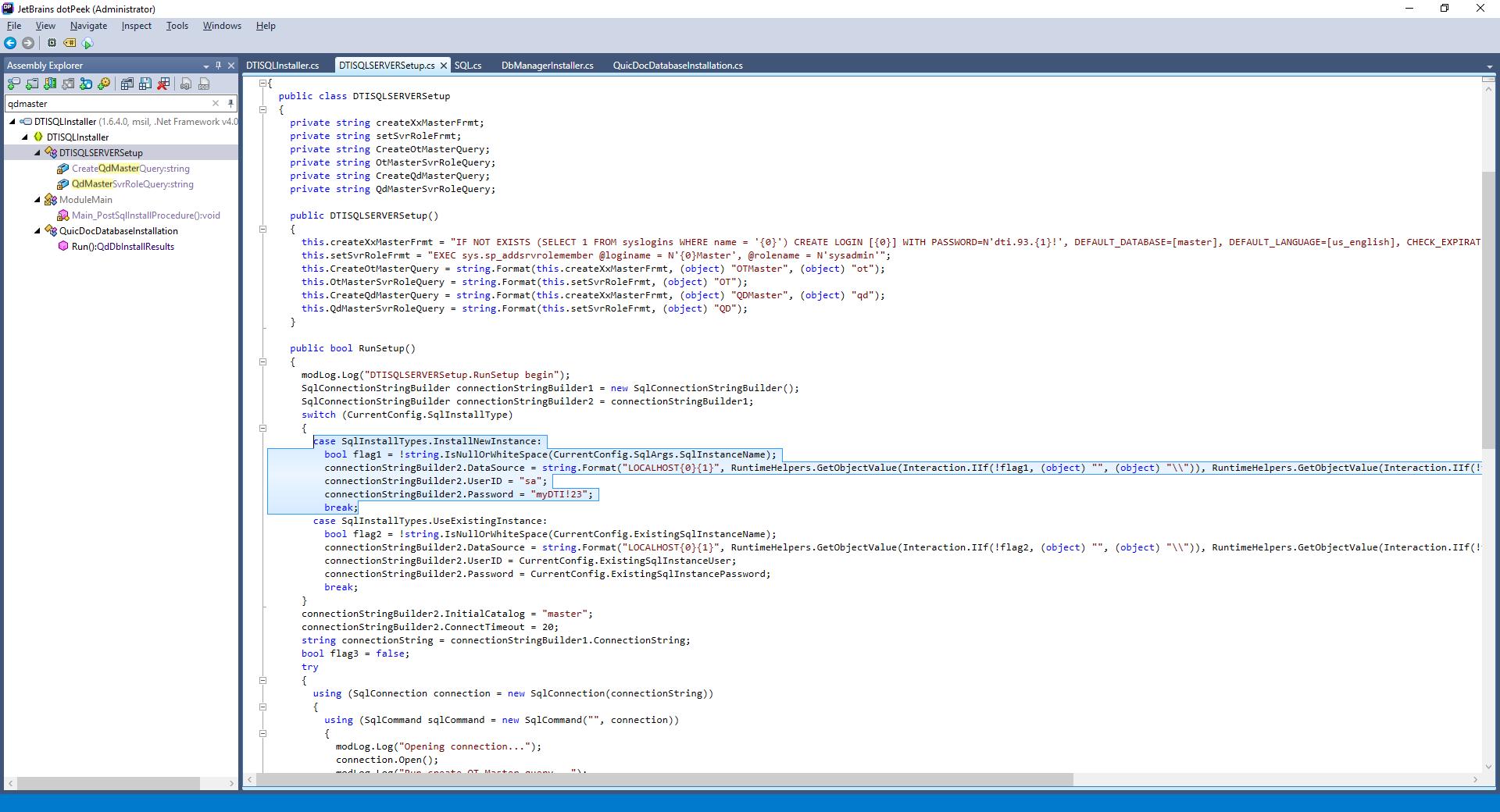Click the Explore Folder add icon
This screenshot has height=812, width=1500.
coord(32,84)
